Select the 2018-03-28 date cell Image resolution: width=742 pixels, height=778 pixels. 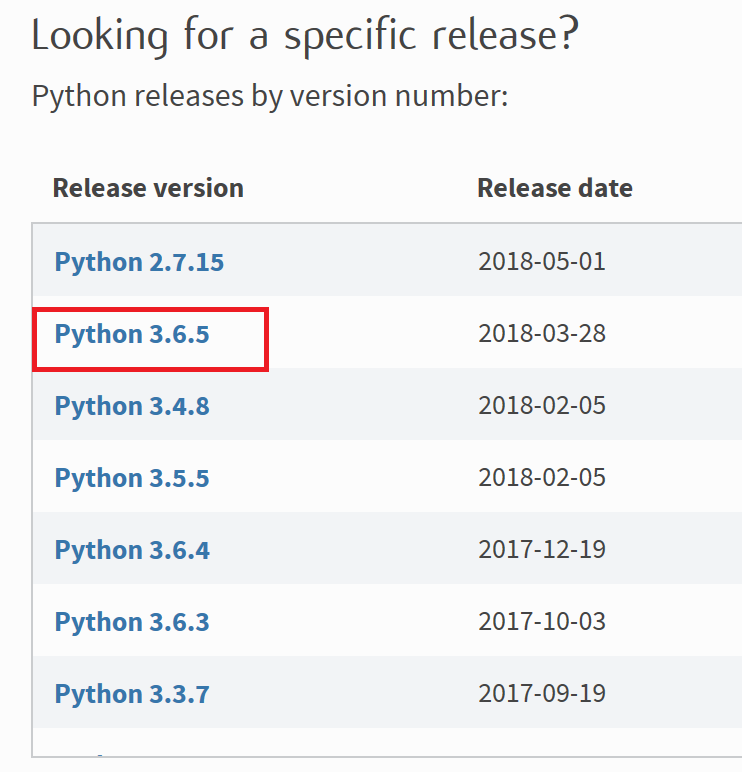[542, 334]
